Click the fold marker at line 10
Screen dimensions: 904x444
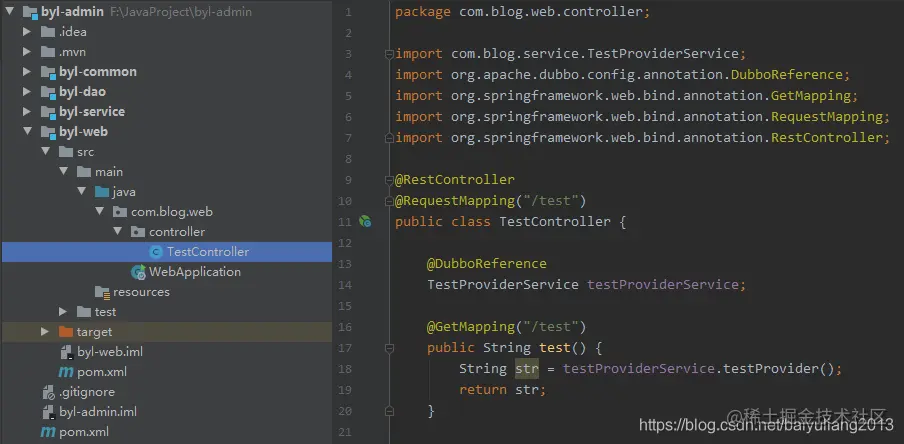point(389,201)
